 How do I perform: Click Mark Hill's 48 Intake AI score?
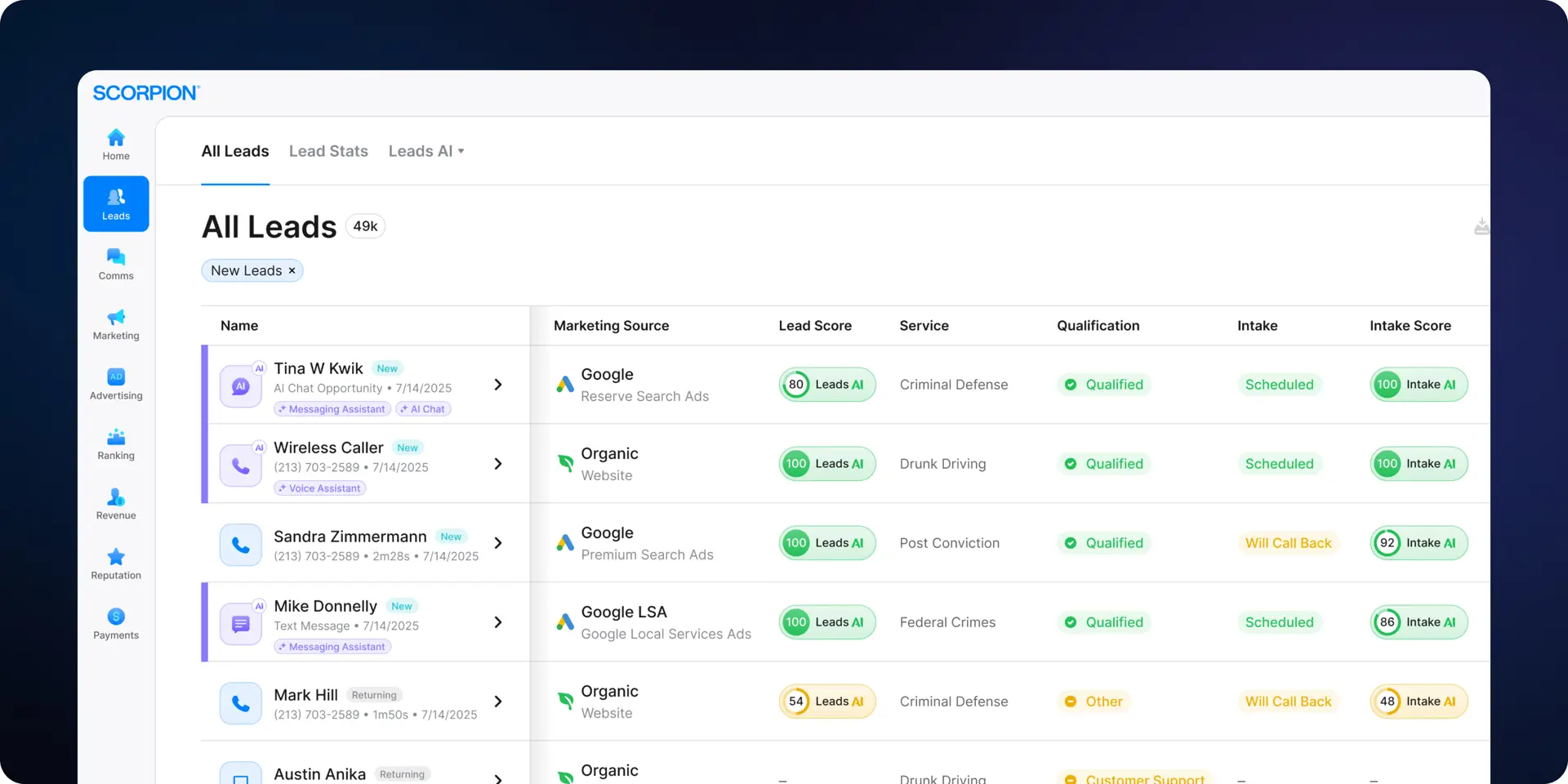point(1419,701)
